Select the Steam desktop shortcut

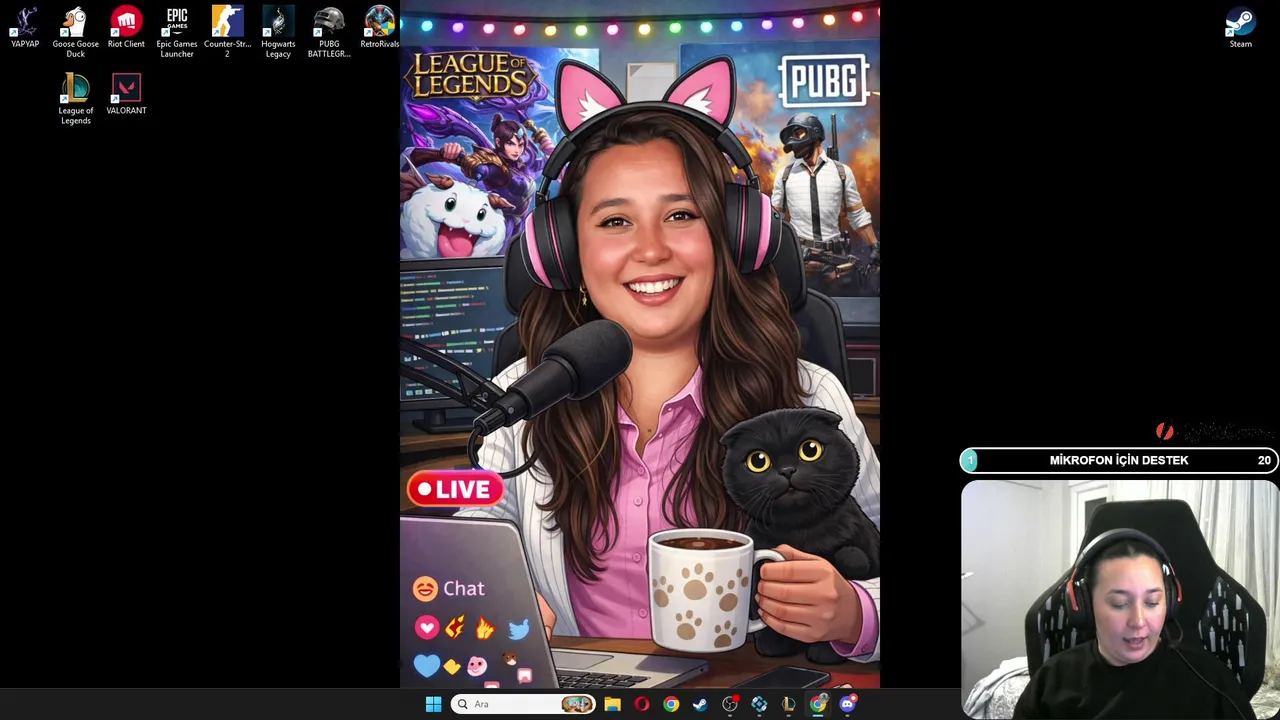[x=1240, y=28]
